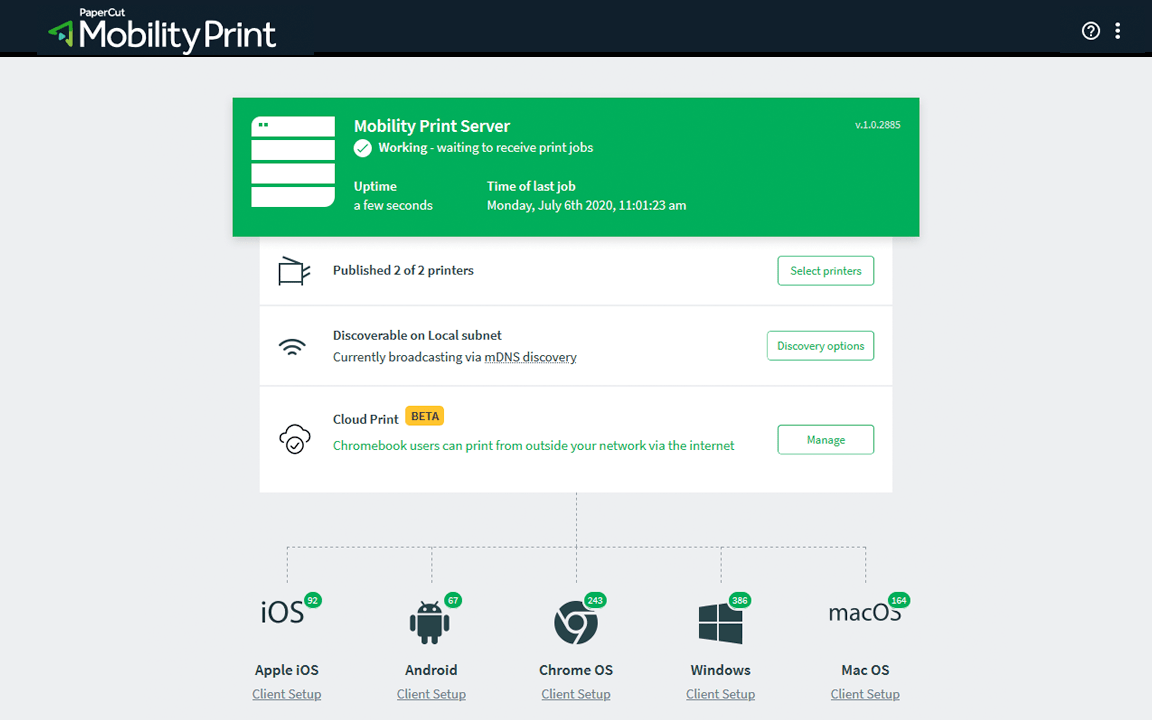Click the 'Time of last job' label
The image size is (1152, 720).
(x=531, y=187)
